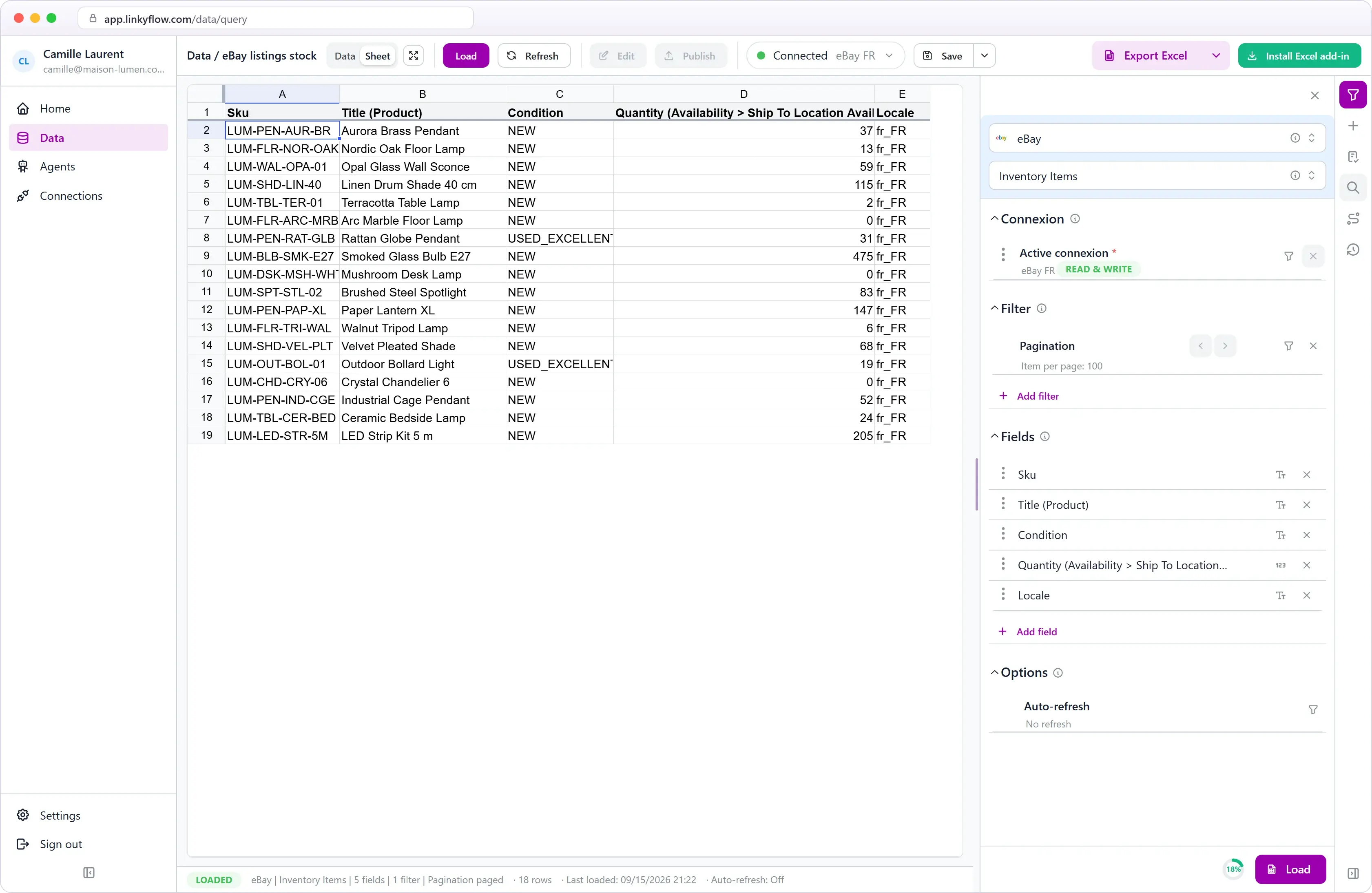
Task: Remove the Sku field
Action: (1306, 475)
